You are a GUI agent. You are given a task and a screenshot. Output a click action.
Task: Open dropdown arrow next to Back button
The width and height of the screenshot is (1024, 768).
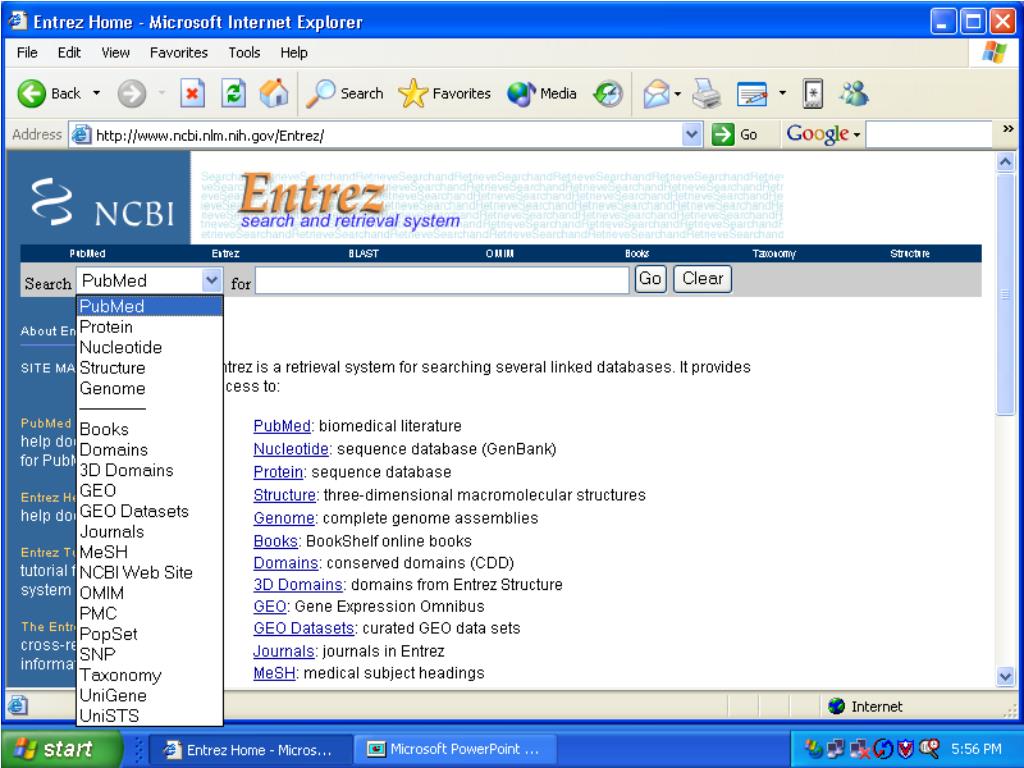[97, 93]
